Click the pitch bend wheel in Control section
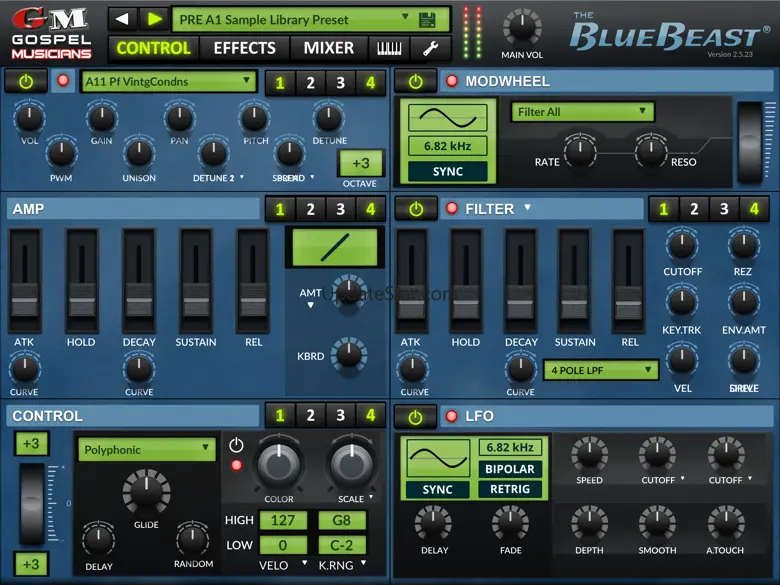Screen dimensions: 780x585 coord(32,503)
